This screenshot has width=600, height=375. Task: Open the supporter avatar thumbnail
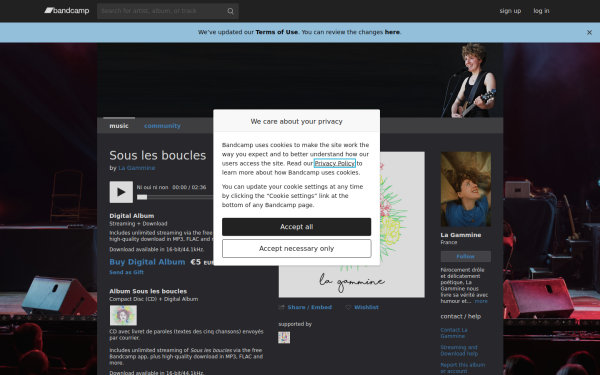tap(284, 338)
